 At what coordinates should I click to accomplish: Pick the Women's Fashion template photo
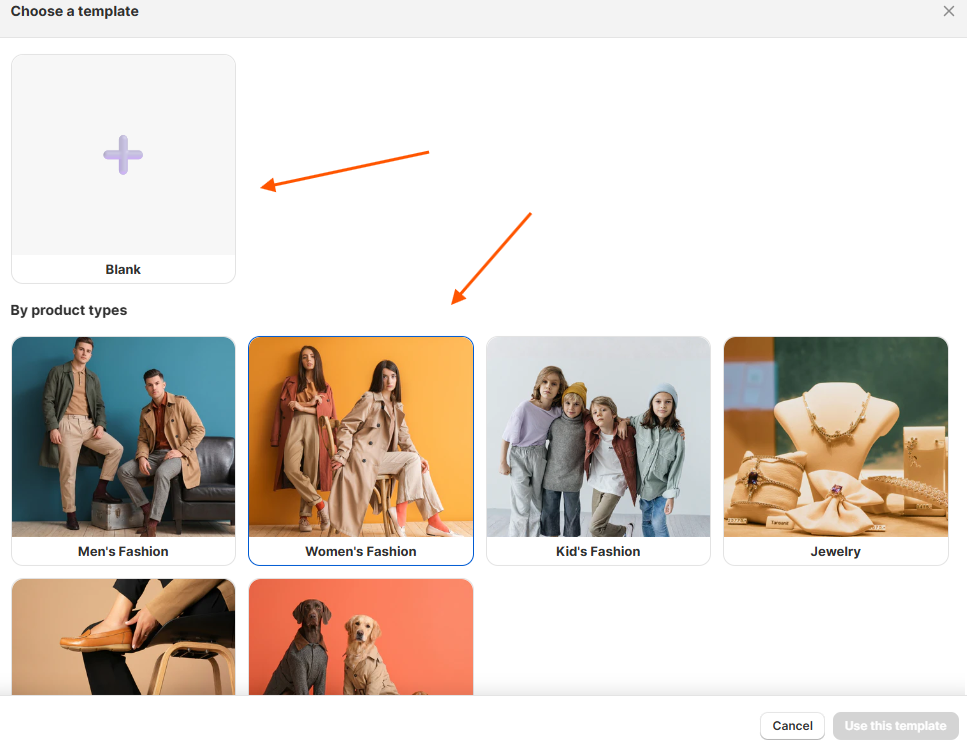tap(361, 437)
